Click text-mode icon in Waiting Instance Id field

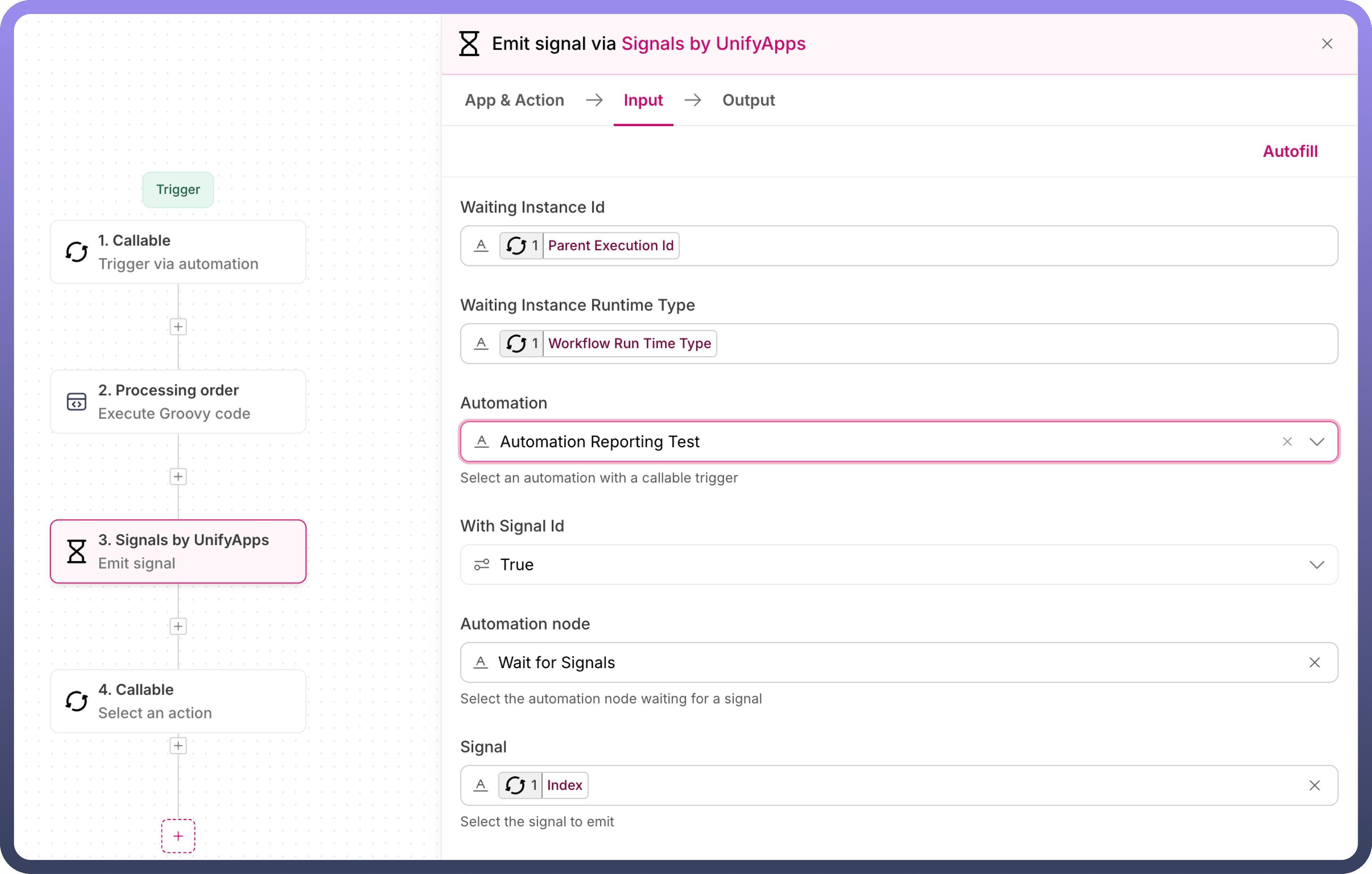481,246
